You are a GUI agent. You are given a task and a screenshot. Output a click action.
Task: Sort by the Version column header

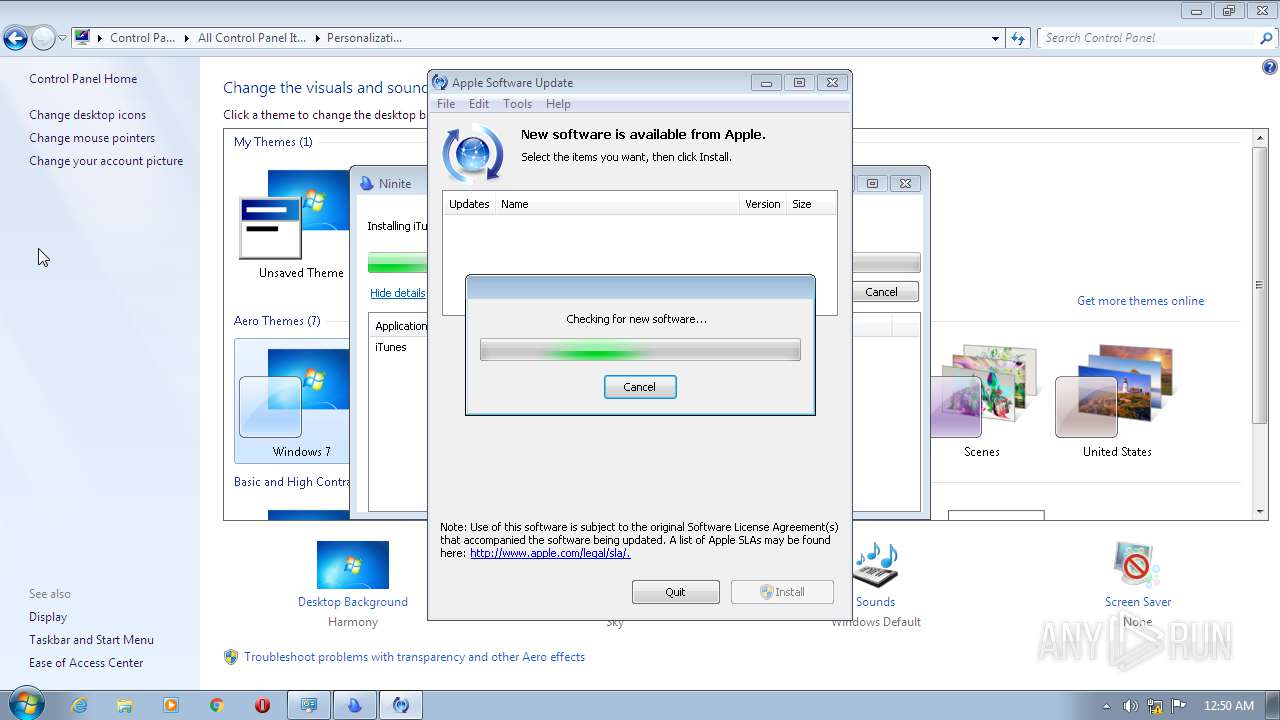pyautogui.click(x=762, y=204)
